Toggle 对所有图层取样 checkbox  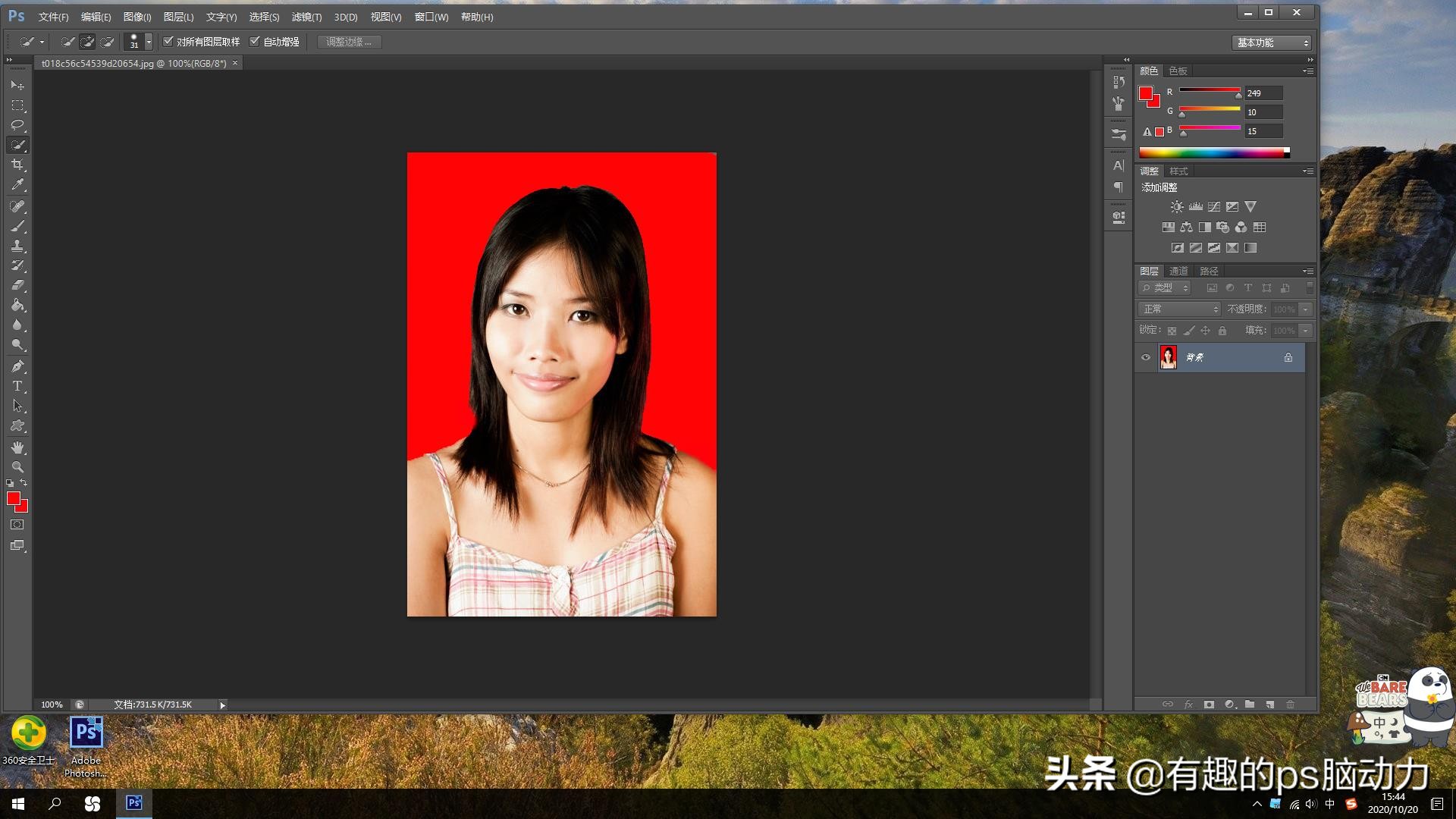pyautogui.click(x=168, y=42)
